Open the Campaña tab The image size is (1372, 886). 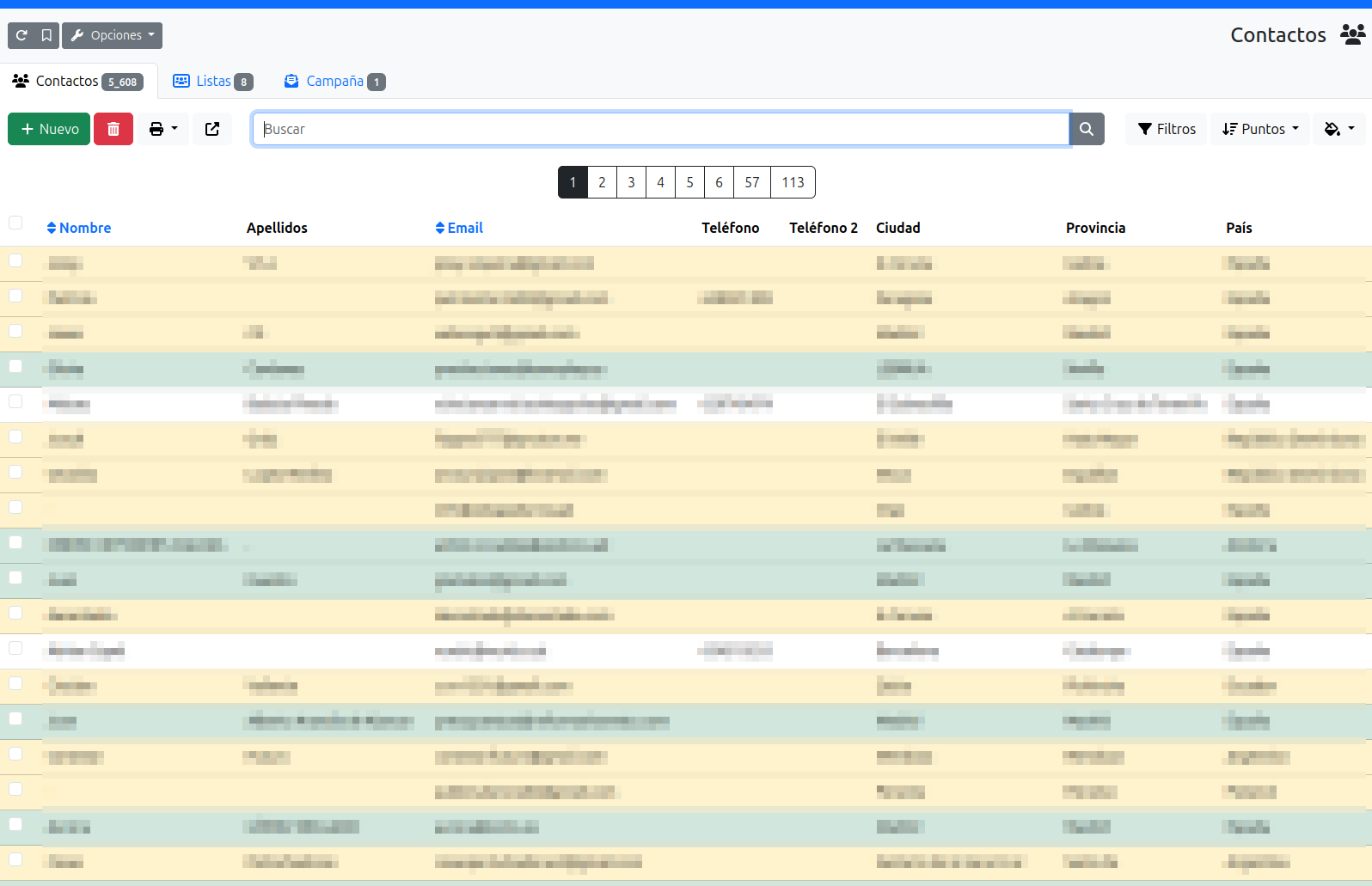point(334,81)
